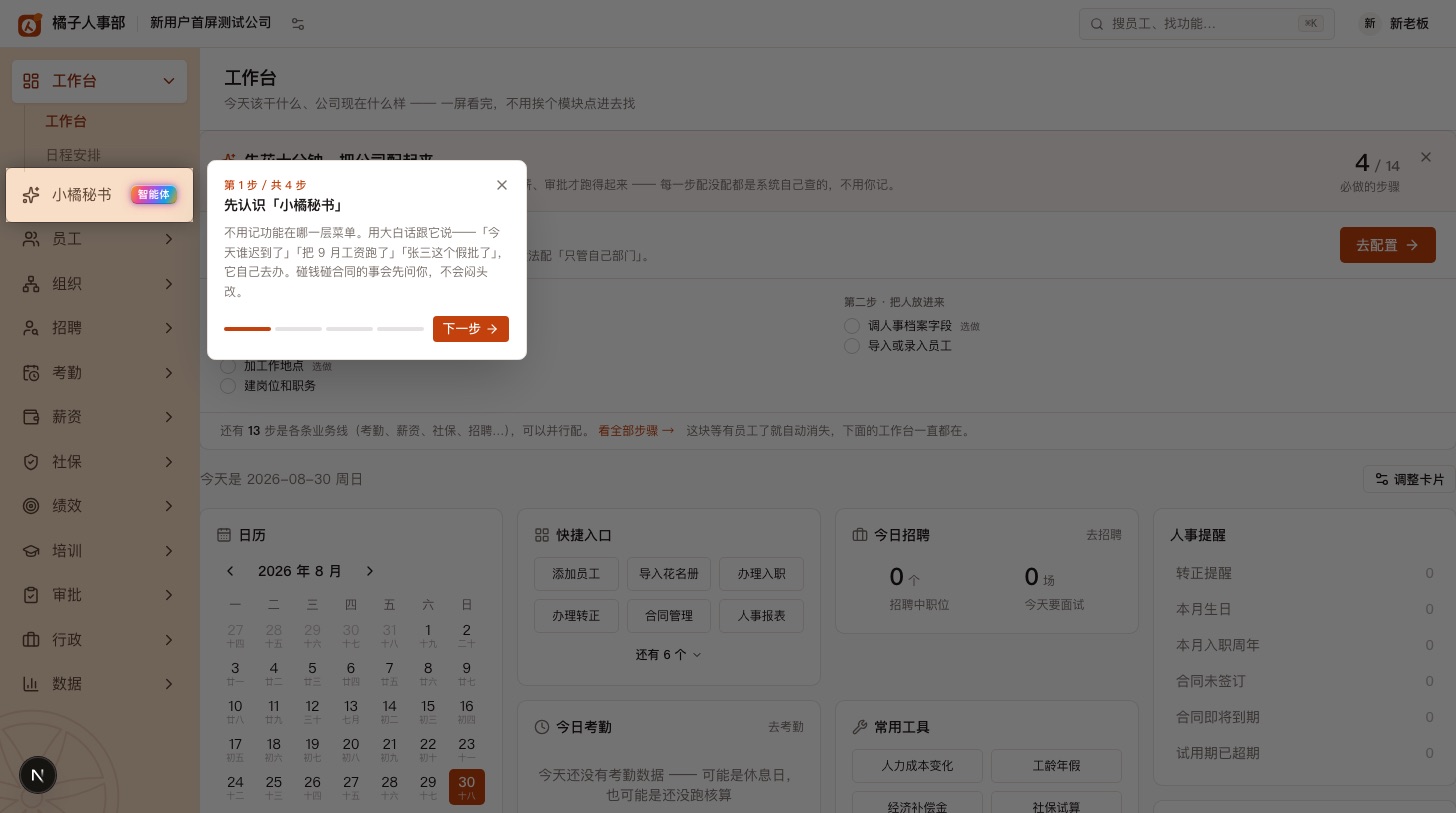
Task: Click the 添加员工 shortcut
Action: click(576, 574)
